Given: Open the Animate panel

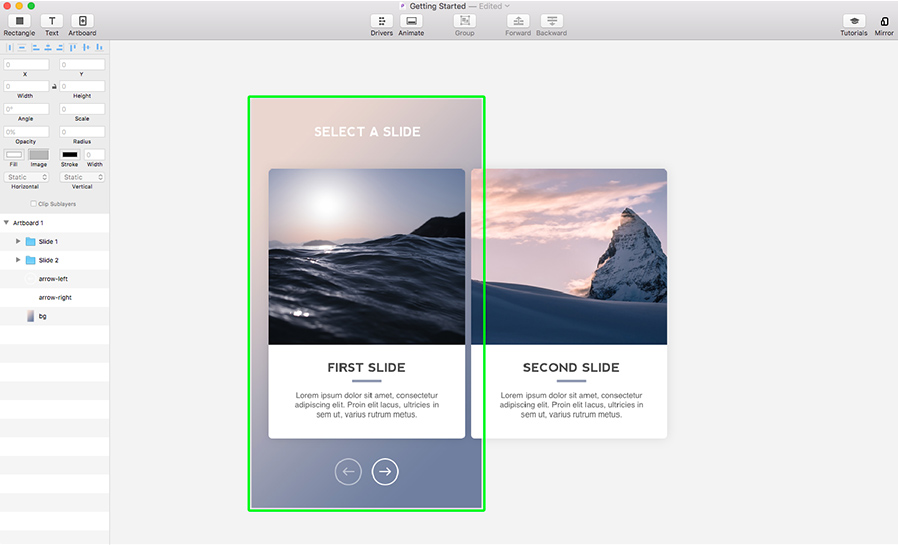Looking at the screenshot, I should 411,21.
